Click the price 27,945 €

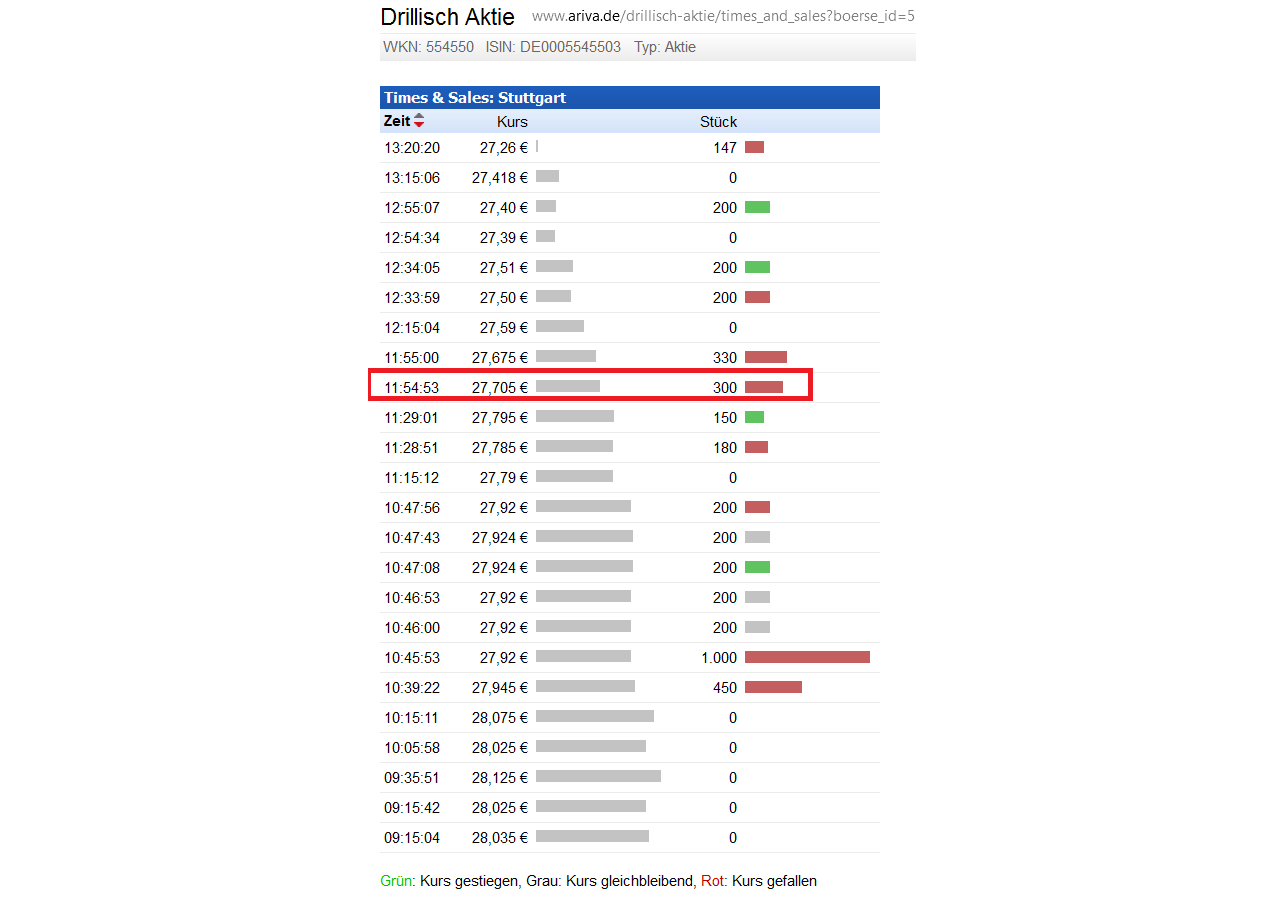pos(500,688)
